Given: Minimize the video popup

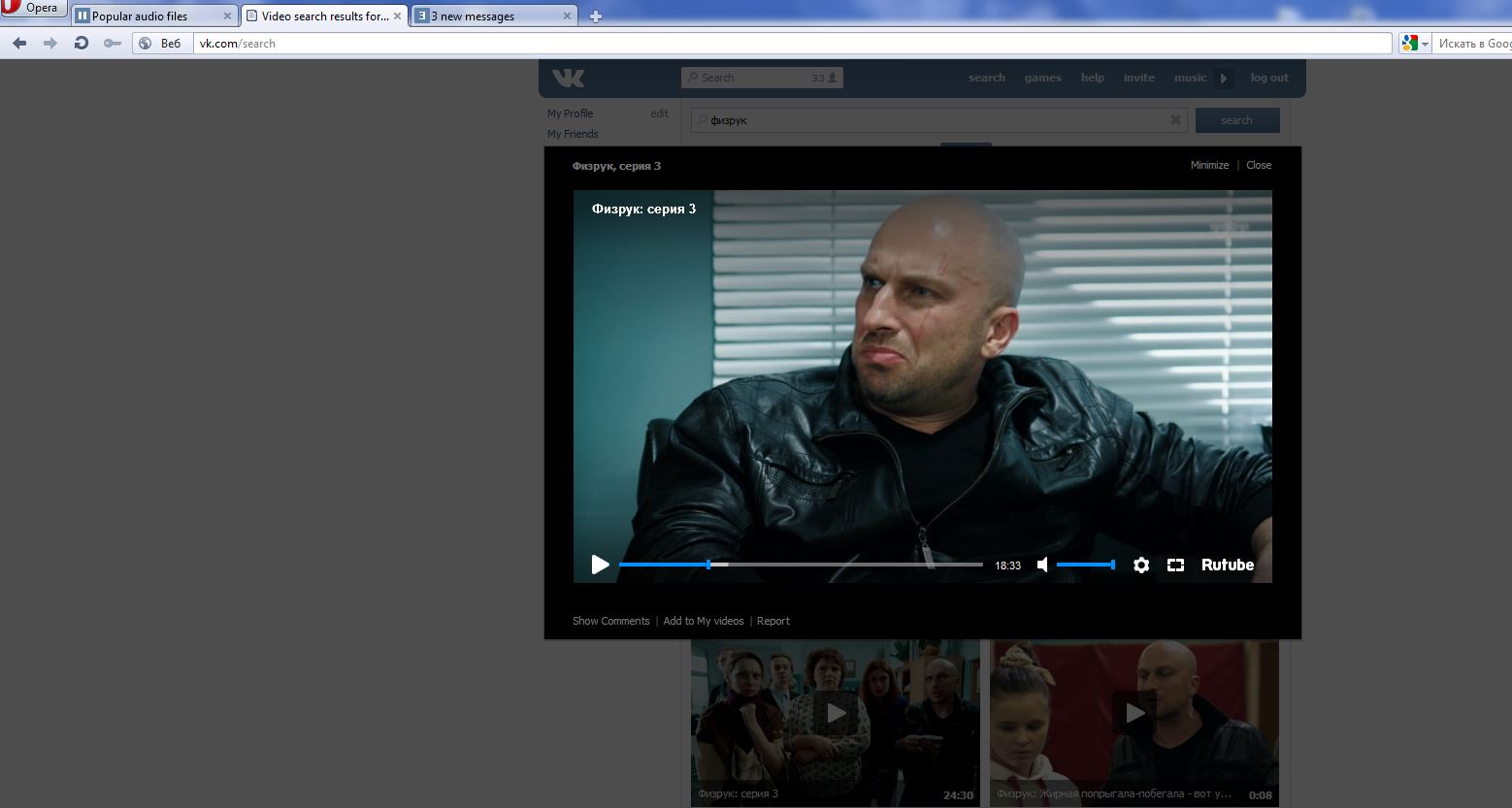Looking at the screenshot, I should 1209,165.
